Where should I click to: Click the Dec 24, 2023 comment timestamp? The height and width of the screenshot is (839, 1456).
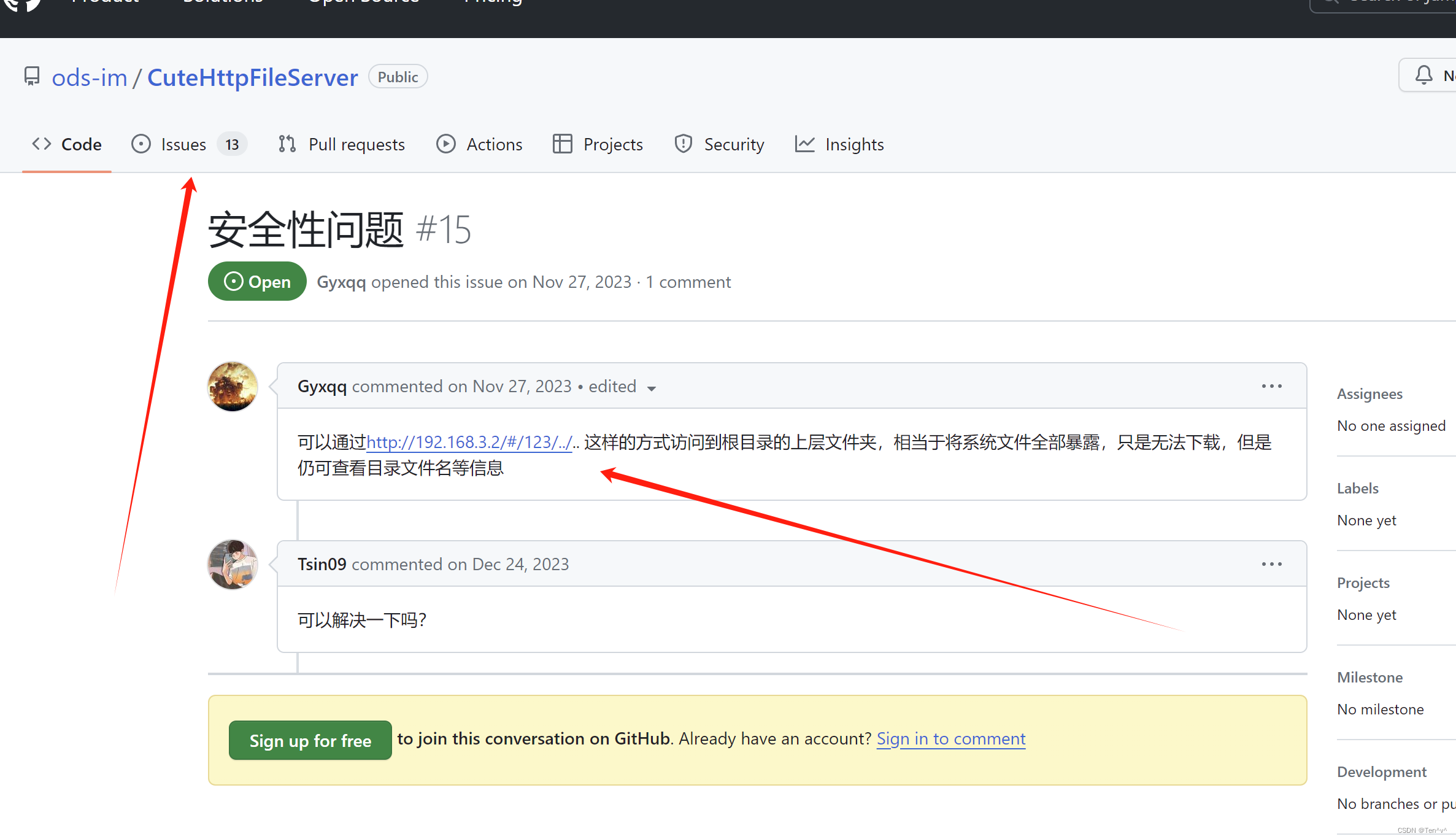coord(521,565)
